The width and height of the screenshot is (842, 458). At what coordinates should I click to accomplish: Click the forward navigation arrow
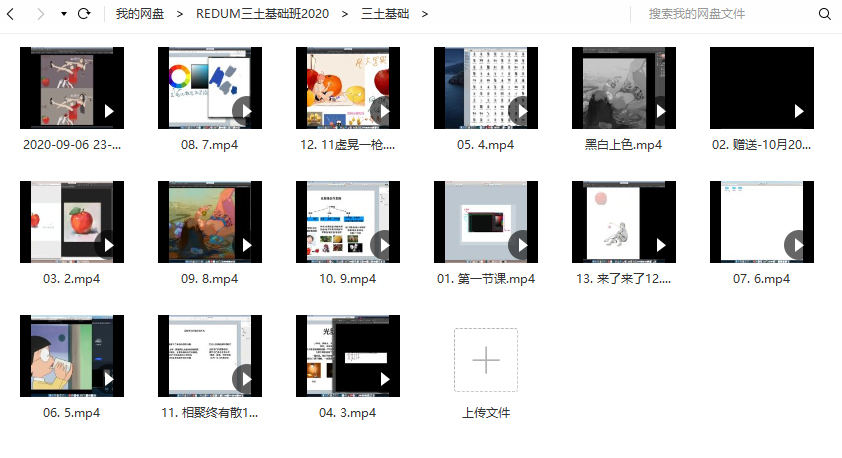pyautogui.click(x=40, y=14)
